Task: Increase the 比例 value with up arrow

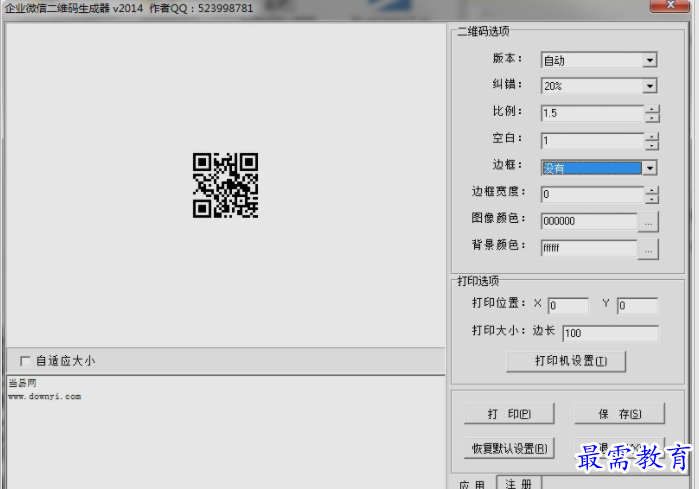Action: tap(652, 109)
